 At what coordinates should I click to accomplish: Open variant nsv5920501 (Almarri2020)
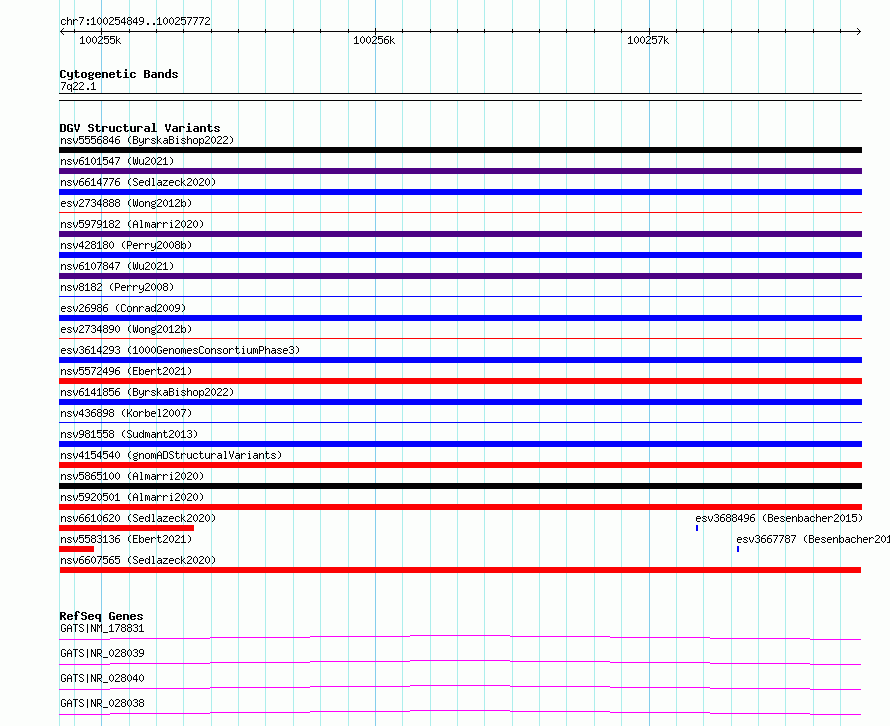pyautogui.click(x=132, y=497)
